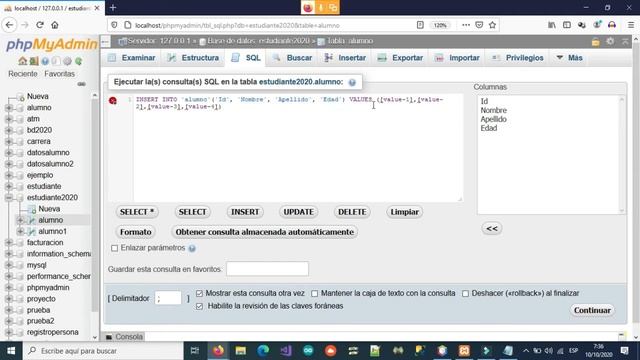This screenshot has width=640, height=360.
Task: Open the Firefox library icon
Action: pos(552,25)
